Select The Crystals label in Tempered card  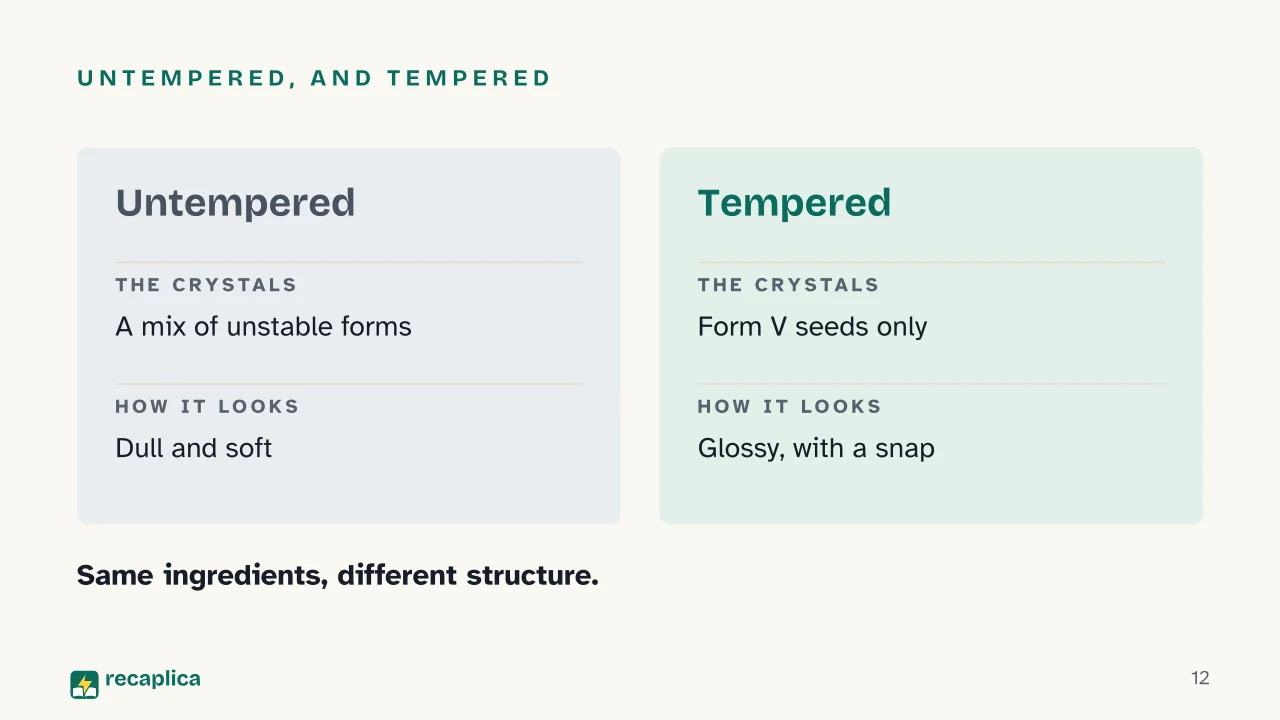coord(788,285)
